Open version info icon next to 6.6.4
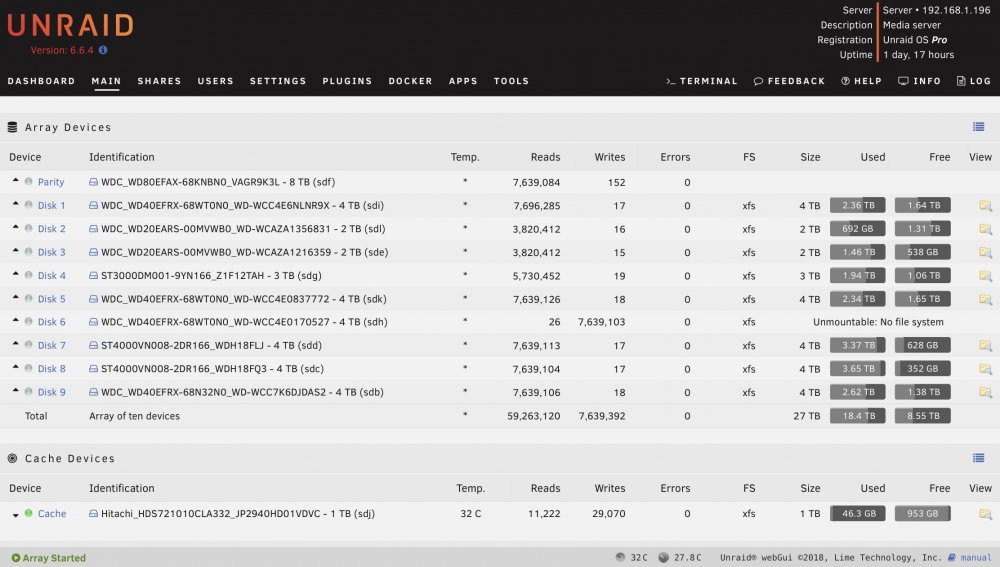The image size is (1000, 567). click(103, 50)
